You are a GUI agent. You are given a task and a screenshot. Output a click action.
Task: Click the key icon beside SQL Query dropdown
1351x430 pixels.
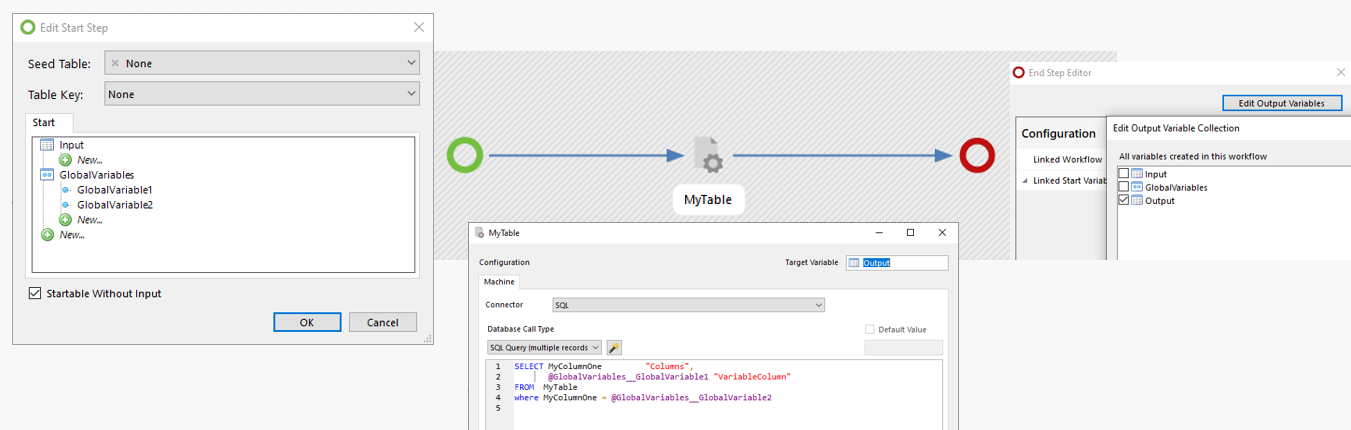(614, 348)
